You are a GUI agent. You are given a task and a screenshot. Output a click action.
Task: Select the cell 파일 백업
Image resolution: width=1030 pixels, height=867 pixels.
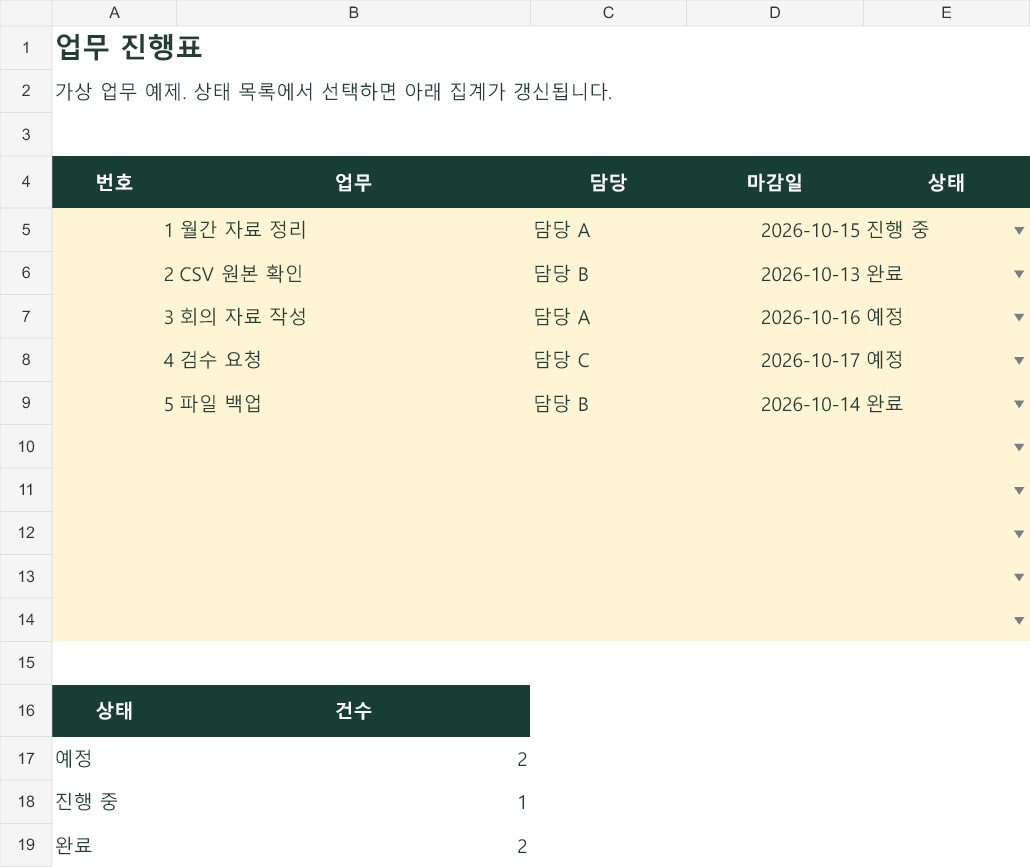[353, 403]
